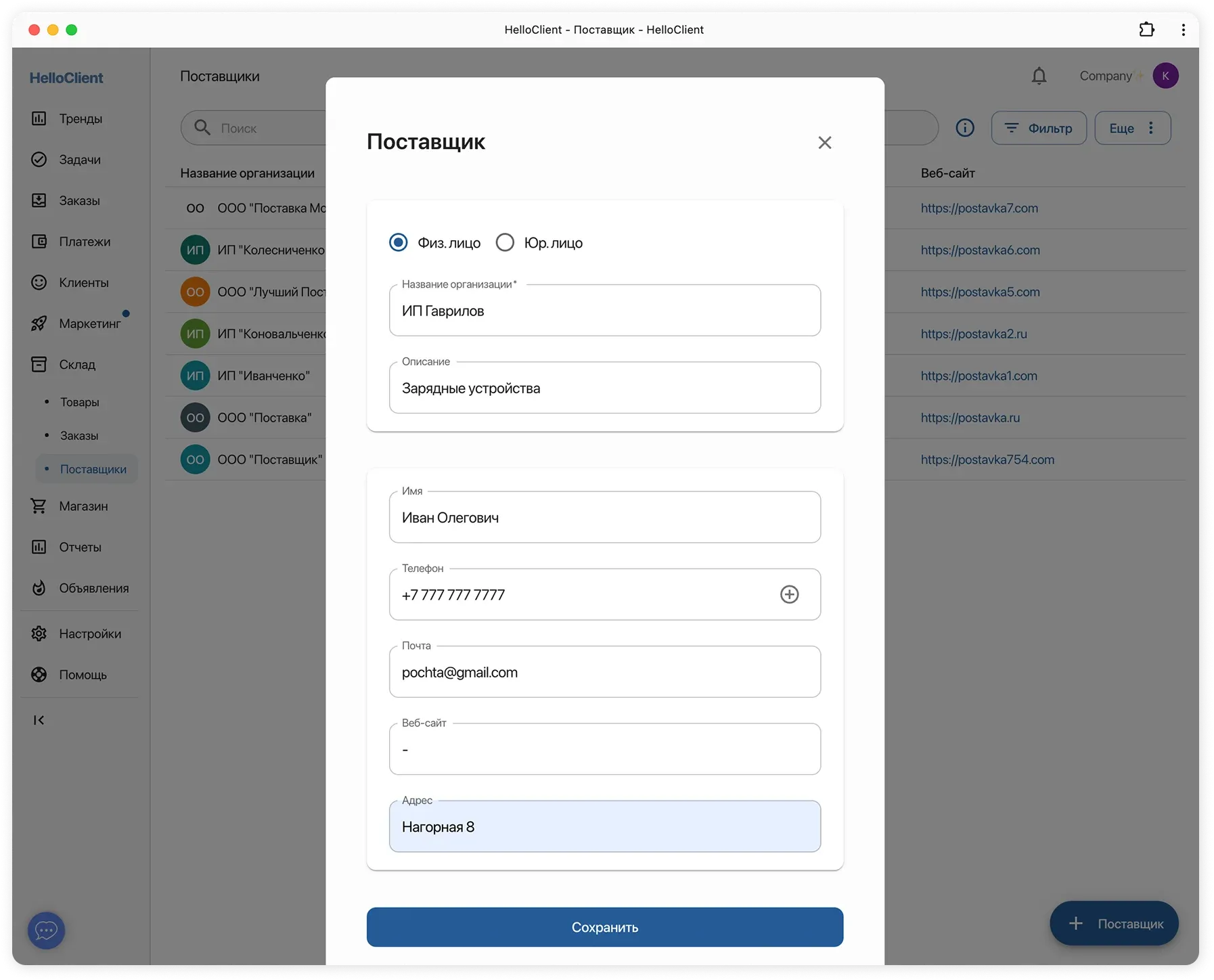Click the Адрес input field
Image resolution: width=1214 pixels, height=980 pixels.
tap(604, 826)
